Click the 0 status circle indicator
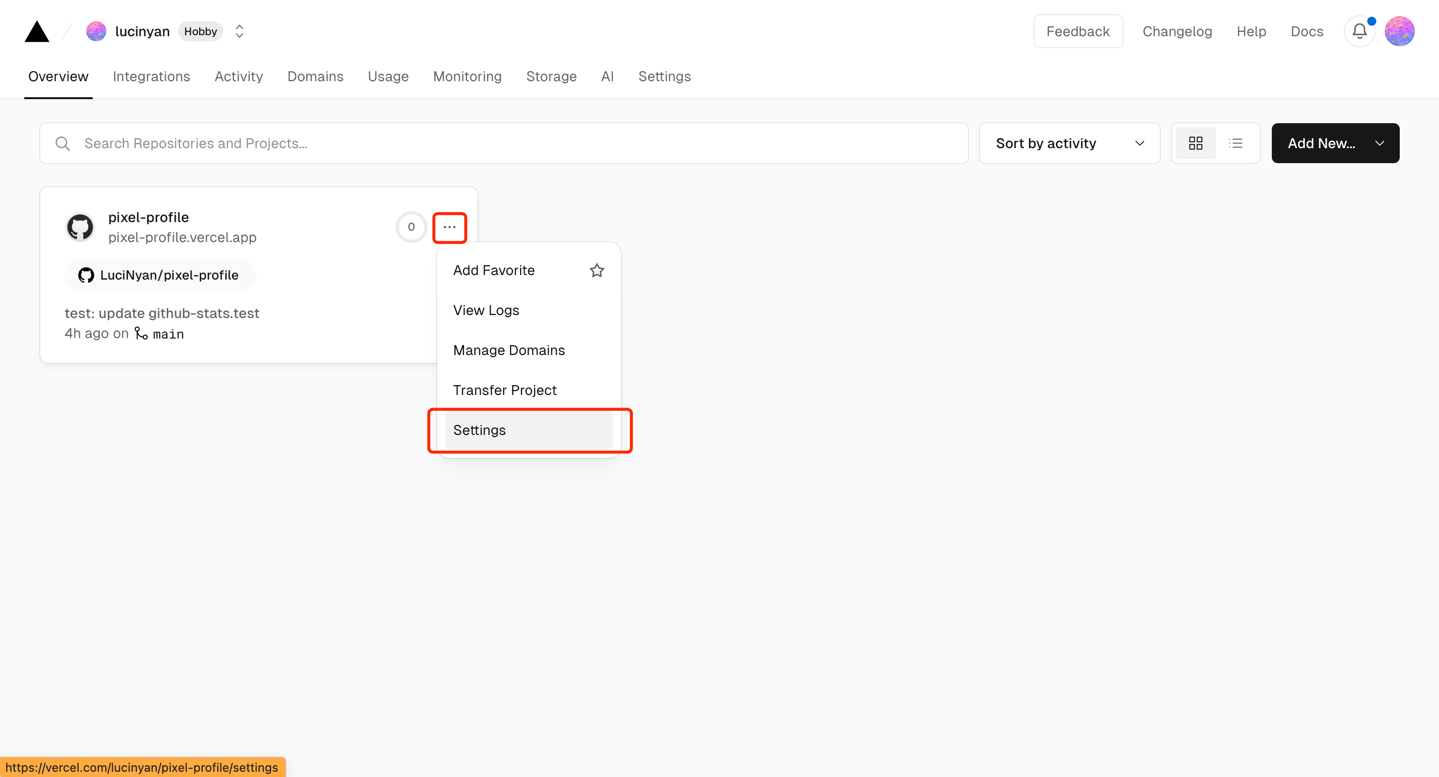Viewport: 1439px width, 777px height. (411, 227)
